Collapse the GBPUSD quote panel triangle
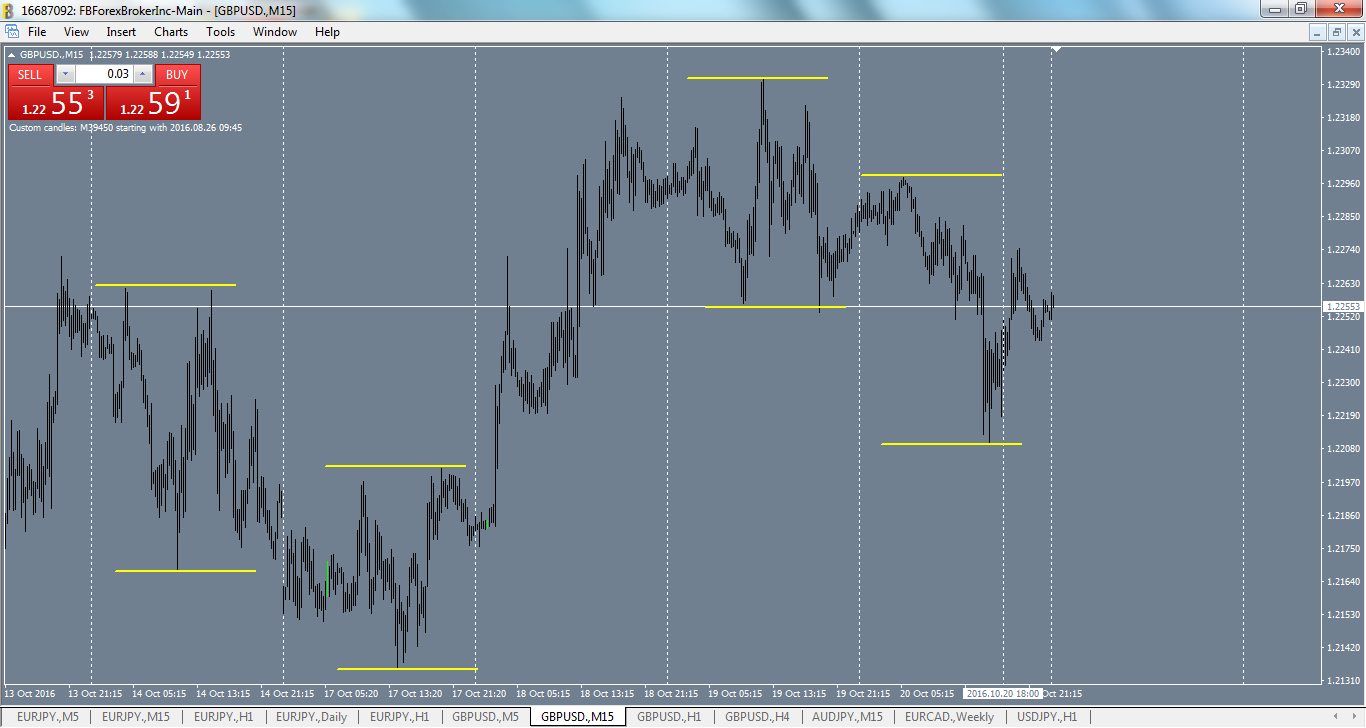 point(10,55)
